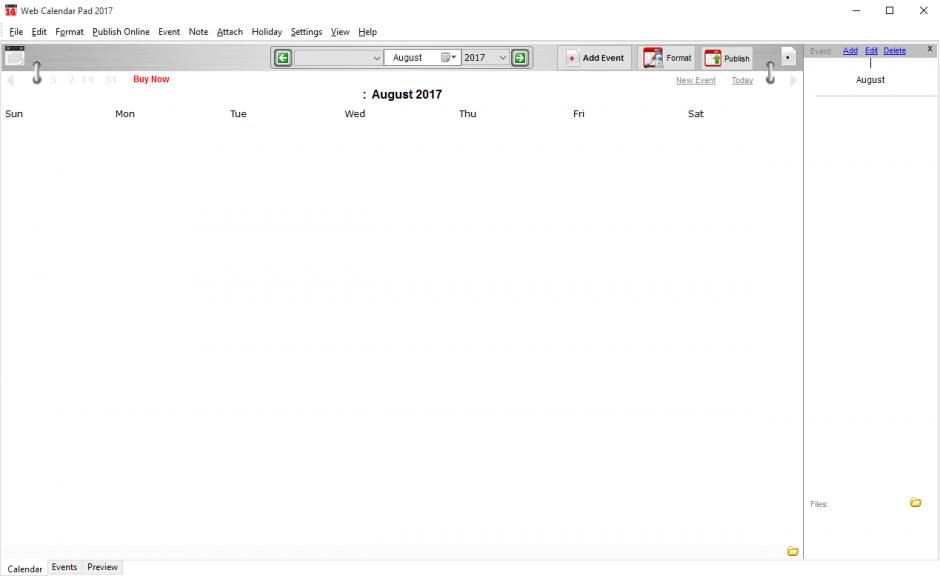Screen dimensions: 940x576
Task: Jump to Today link
Action: click(x=742, y=80)
